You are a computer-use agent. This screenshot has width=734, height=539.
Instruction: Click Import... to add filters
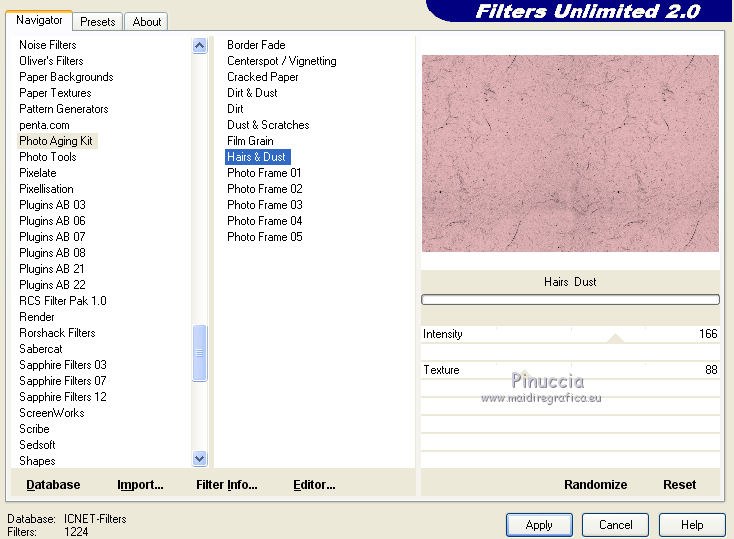coord(140,484)
